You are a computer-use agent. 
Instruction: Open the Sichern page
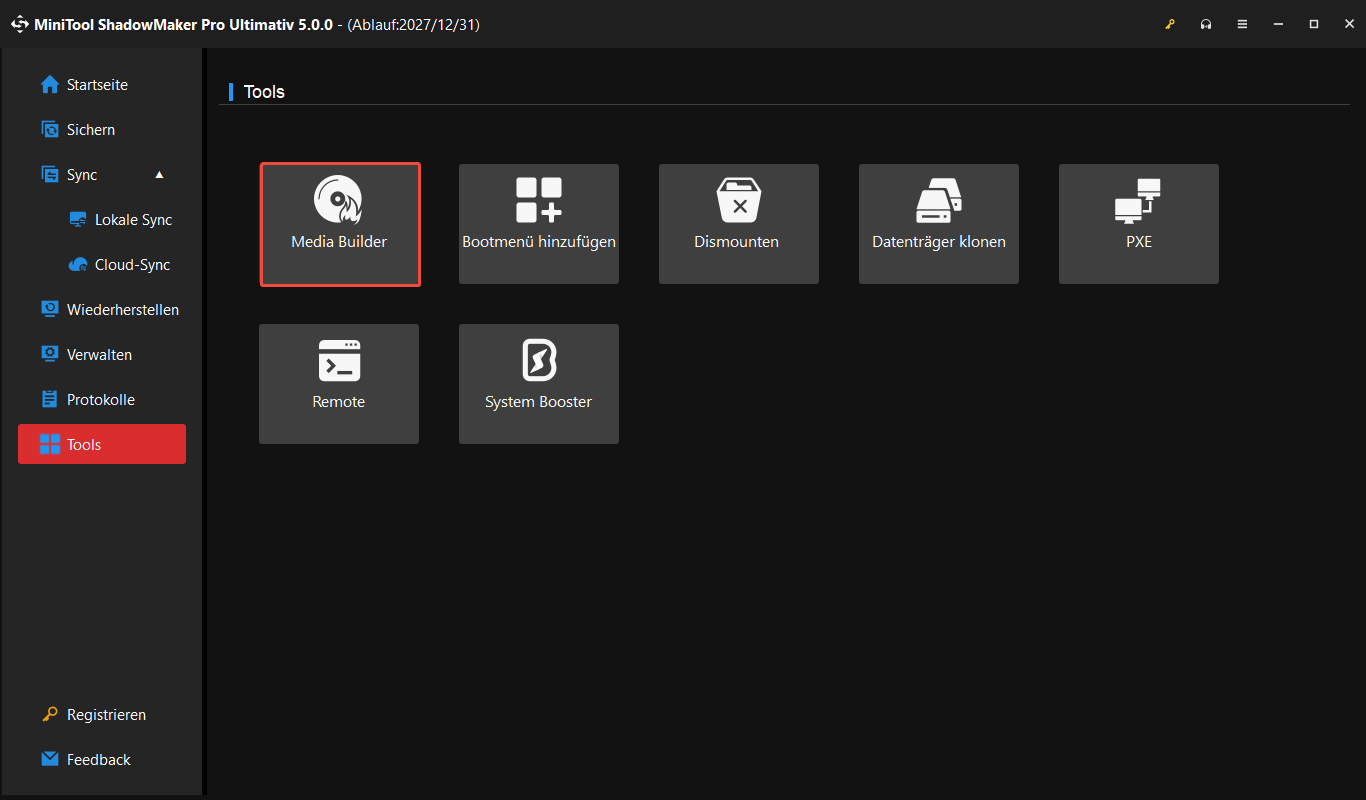tap(102, 130)
